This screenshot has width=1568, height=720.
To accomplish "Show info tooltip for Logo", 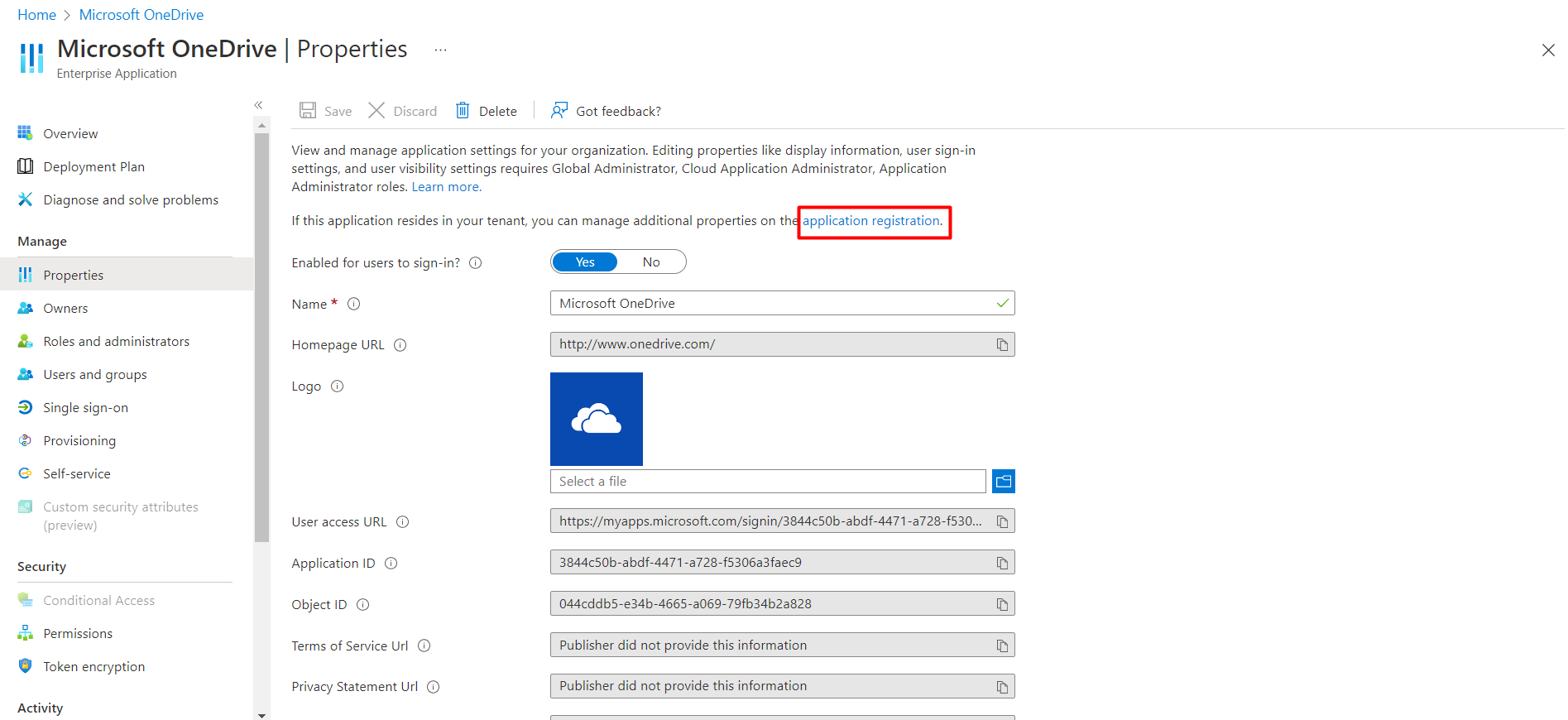I will pyautogui.click(x=338, y=386).
